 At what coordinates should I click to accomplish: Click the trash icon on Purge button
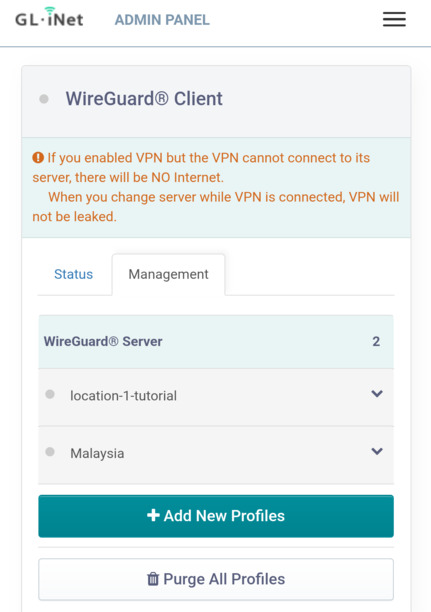tap(153, 579)
